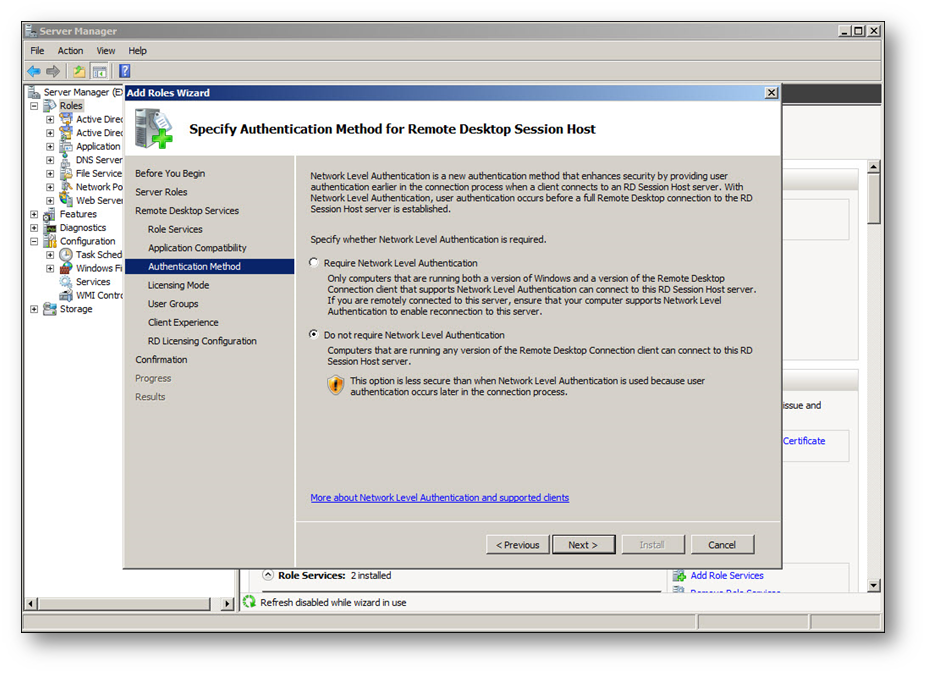Image resolution: width=927 pixels, height=675 pixels.
Task: Open the Action menu
Action: (70, 50)
